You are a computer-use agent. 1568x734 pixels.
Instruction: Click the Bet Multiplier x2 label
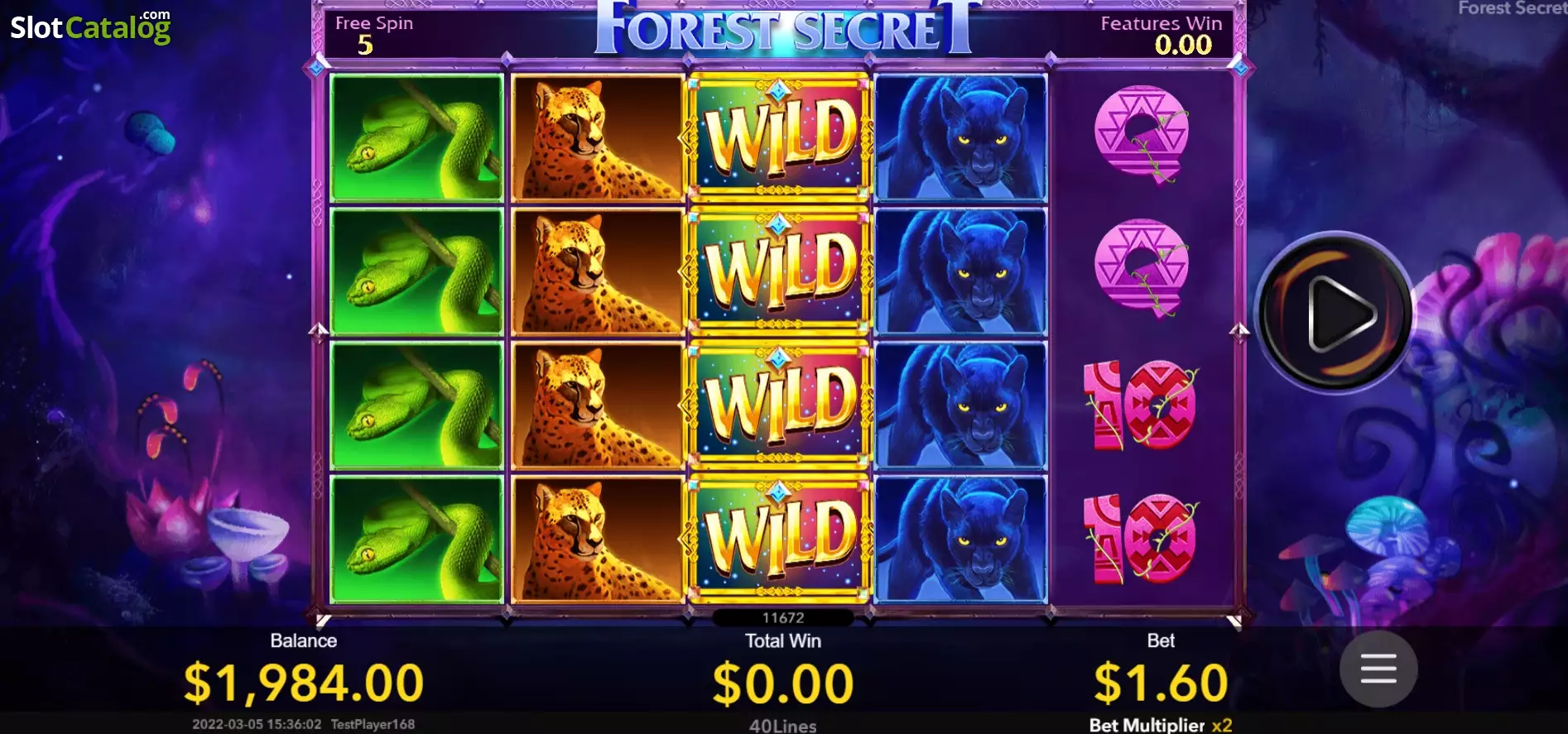point(1161,725)
